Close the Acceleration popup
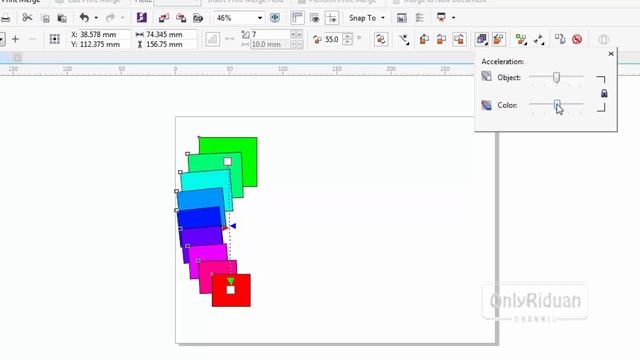This screenshot has width=640, height=360. pos(611,53)
